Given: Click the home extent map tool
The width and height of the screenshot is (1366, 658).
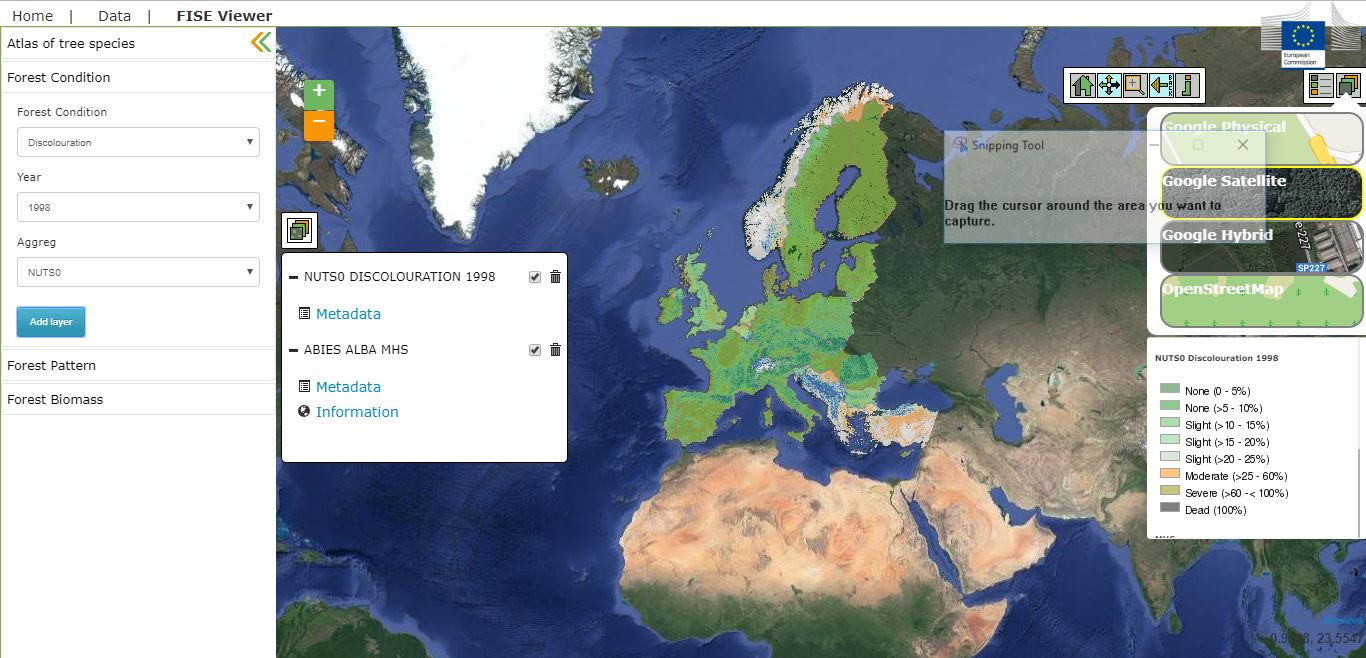Looking at the screenshot, I should (x=1083, y=86).
